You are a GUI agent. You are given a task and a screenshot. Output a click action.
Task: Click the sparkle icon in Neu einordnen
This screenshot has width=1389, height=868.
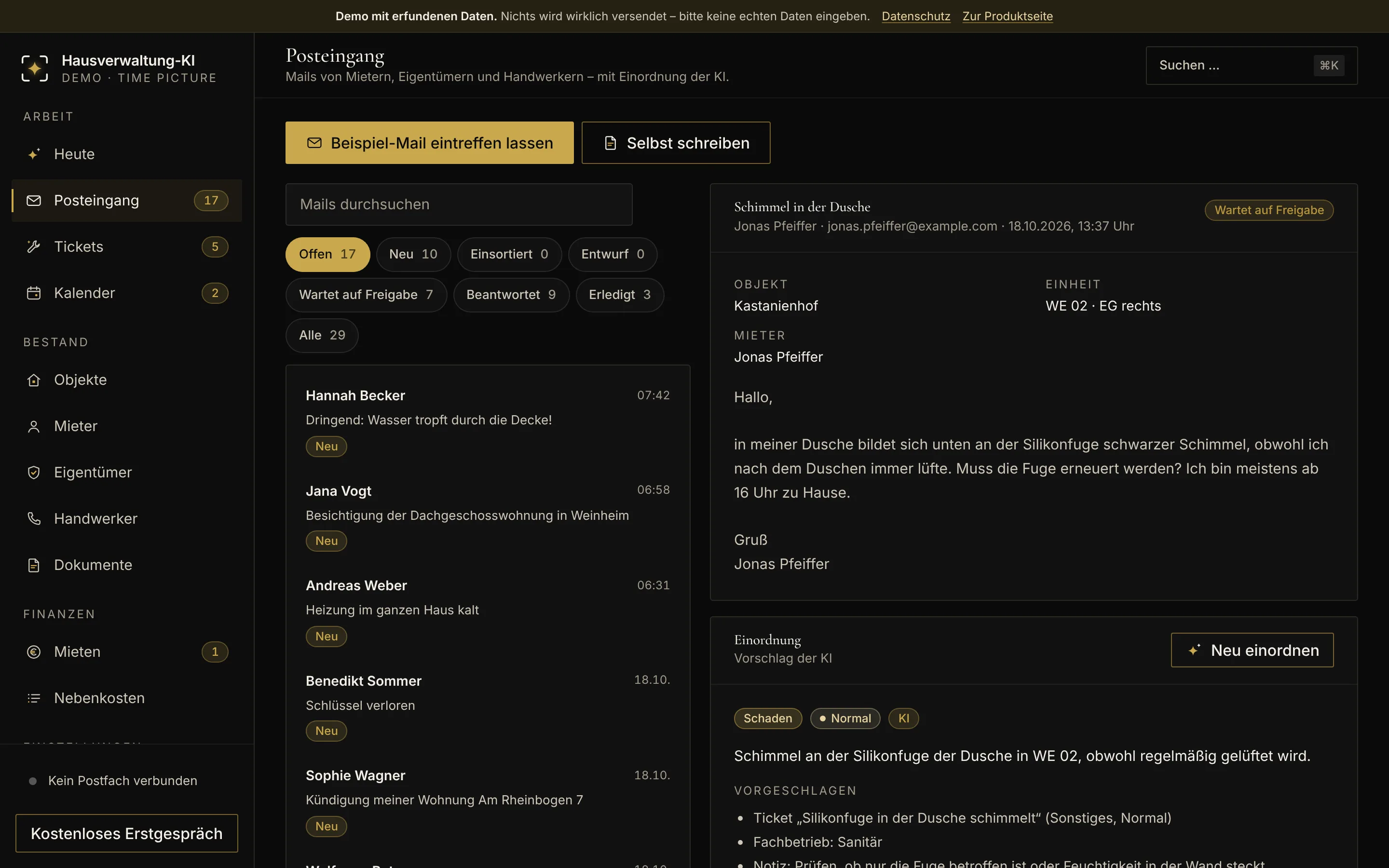coord(1195,650)
